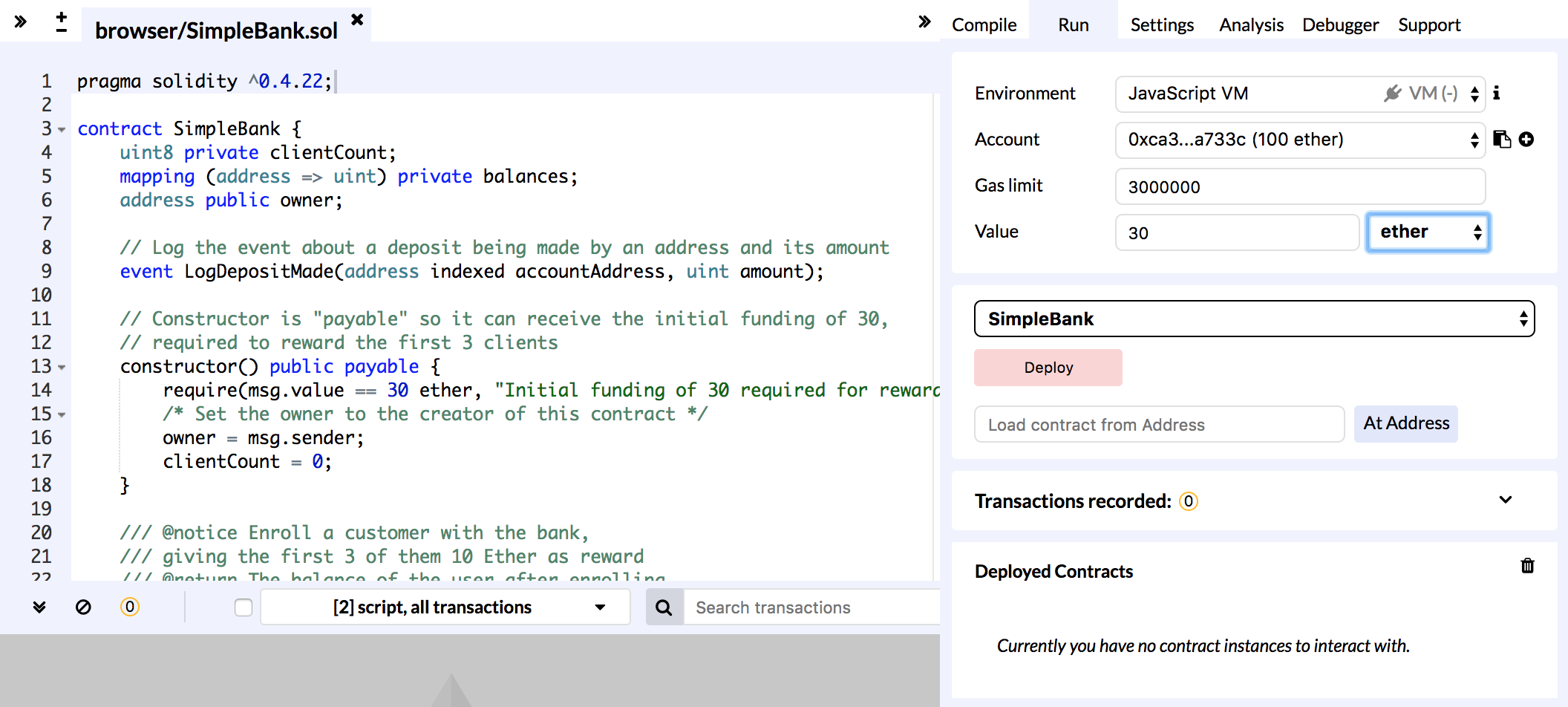Clear the console with the ban icon

tap(83, 607)
